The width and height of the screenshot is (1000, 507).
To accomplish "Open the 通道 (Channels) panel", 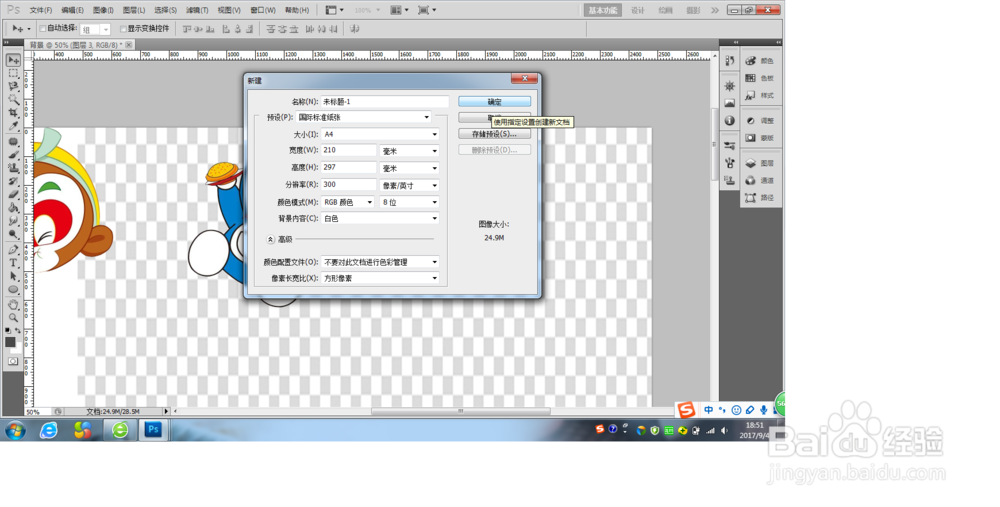I will click(x=760, y=180).
